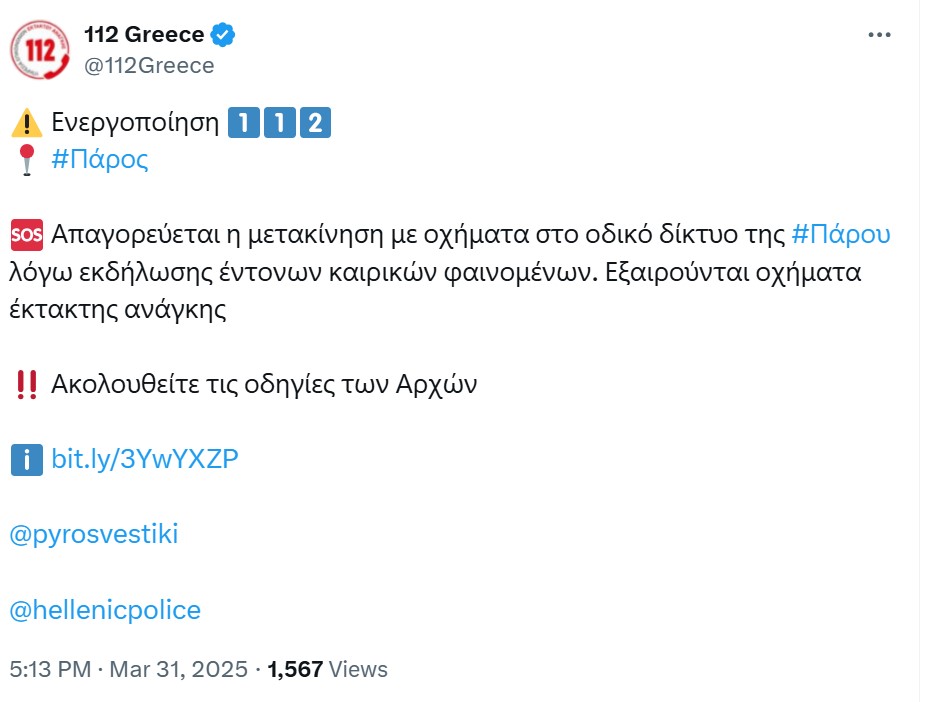Screen dimensions: 934x702
Task: Open the #Πάρος hashtag link
Action: coord(99,159)
